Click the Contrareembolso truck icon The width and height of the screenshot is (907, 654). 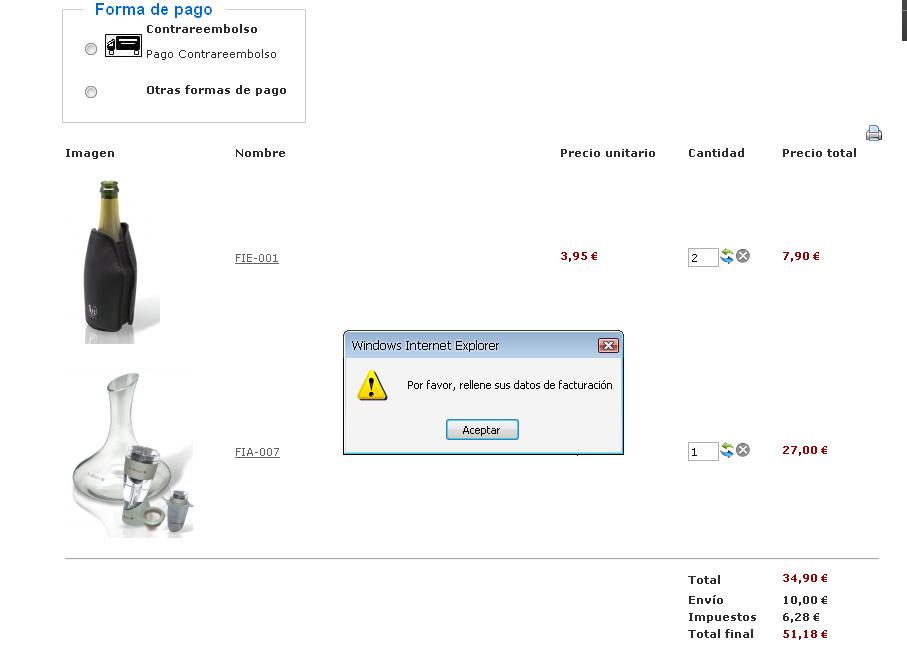coord(123,46)
